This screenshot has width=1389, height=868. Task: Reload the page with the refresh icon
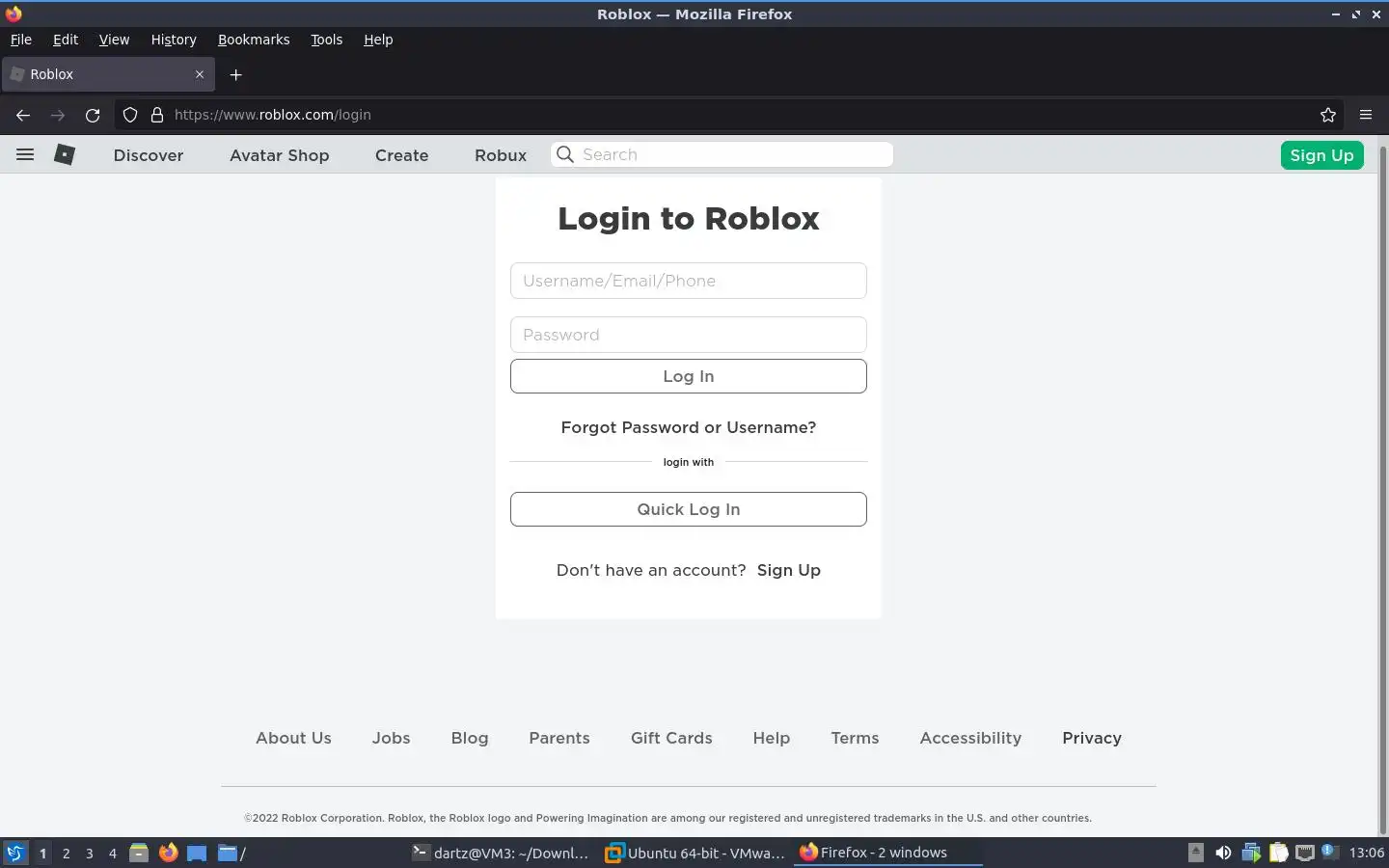93,115
